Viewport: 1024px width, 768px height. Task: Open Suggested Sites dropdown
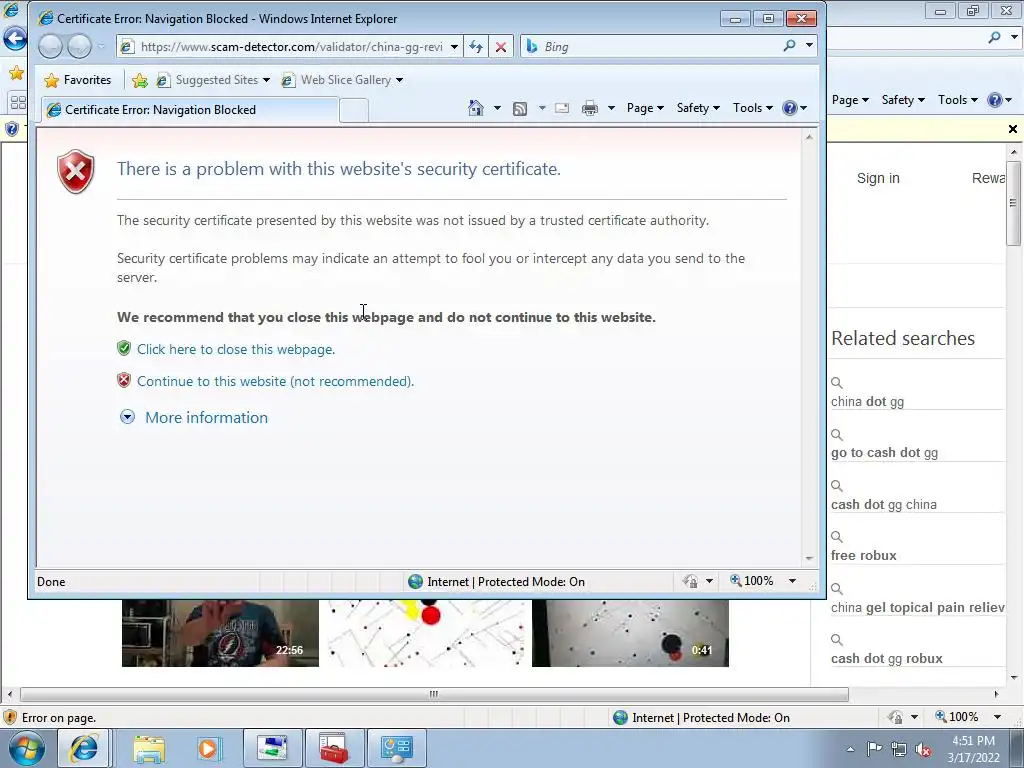[266, 80]
